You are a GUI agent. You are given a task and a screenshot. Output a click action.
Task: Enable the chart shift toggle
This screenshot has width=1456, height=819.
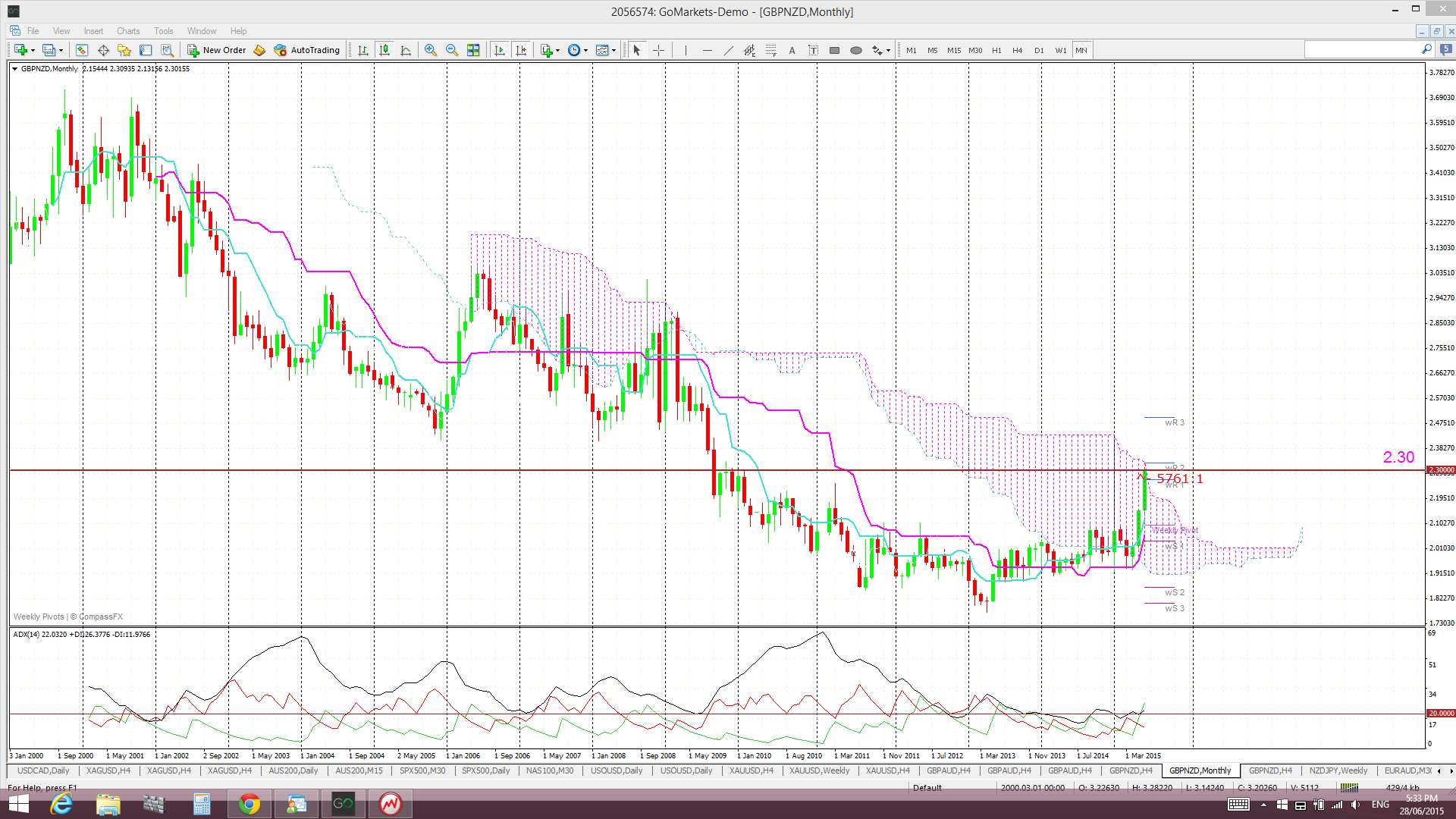521,50
